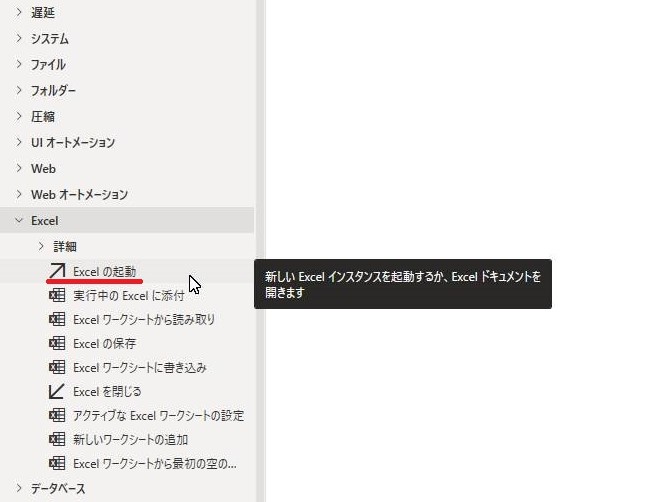Expand the Web オートメーション group
671x502 pixels.
(x=18, y=194)
